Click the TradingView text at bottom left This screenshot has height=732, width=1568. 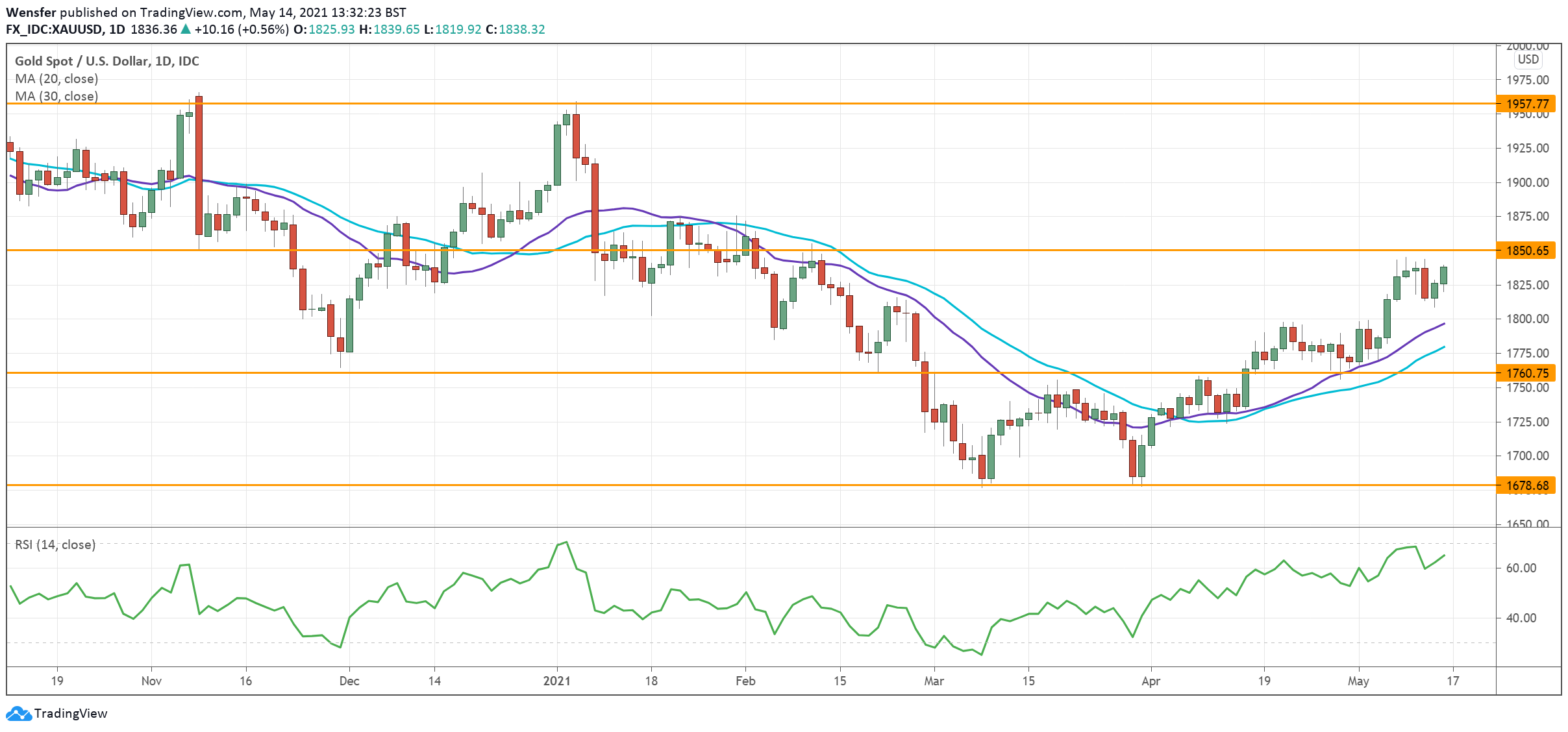click(x=70, y=714)
